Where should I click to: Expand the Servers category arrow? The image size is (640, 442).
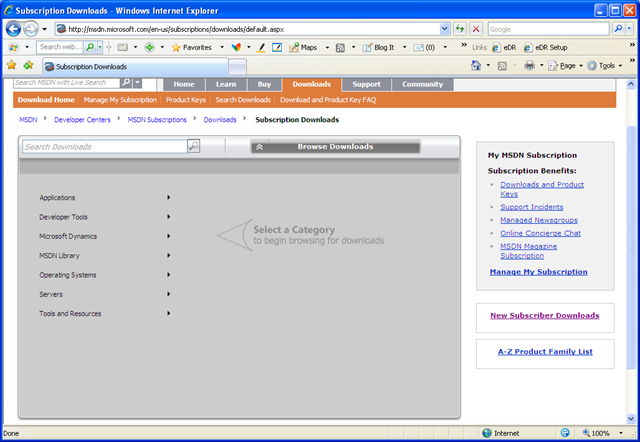click(x=169, y=294)
